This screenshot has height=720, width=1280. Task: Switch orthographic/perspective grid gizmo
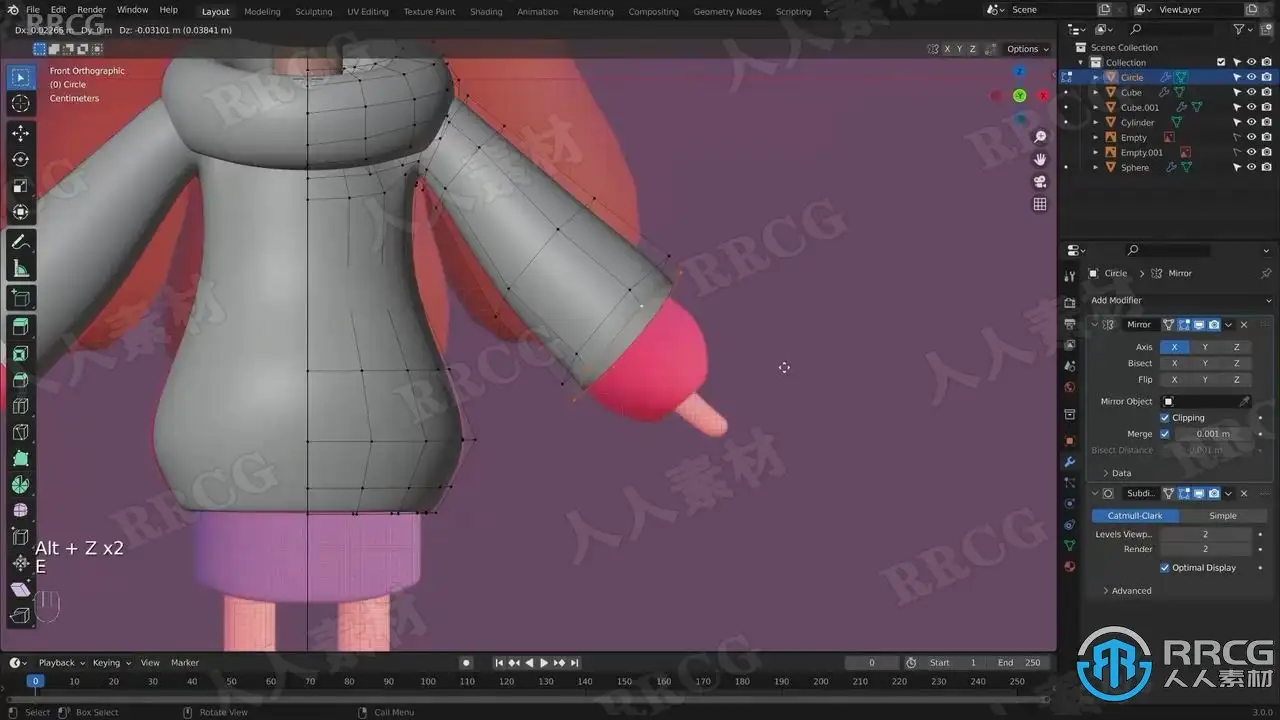(x=1040, y=204)
